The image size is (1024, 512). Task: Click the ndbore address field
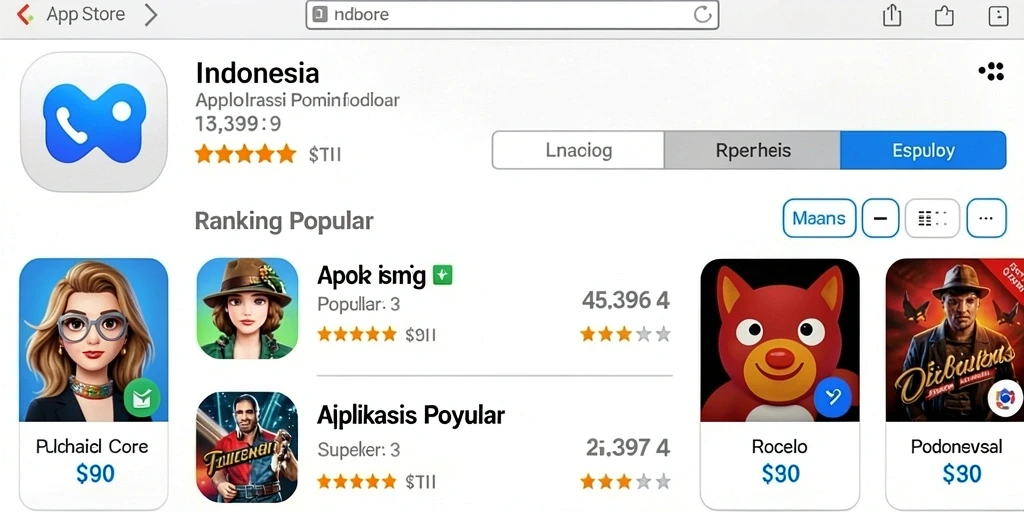pos(512,14)
